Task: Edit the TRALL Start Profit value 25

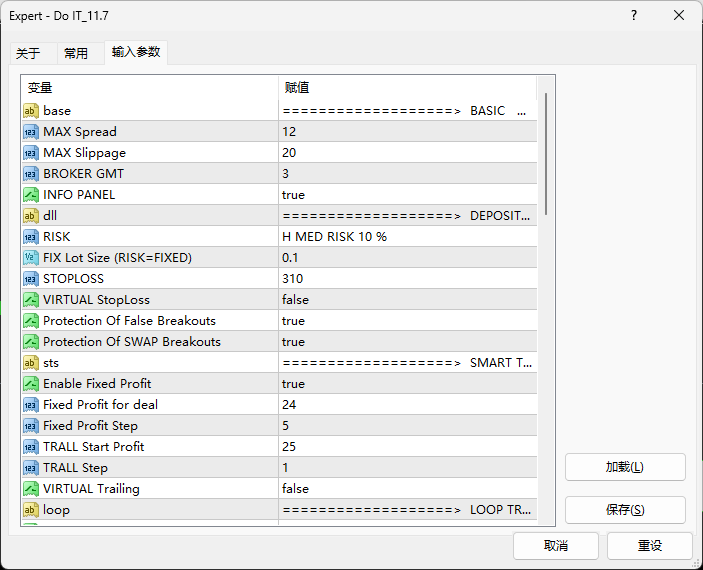Action: point(408,447)
